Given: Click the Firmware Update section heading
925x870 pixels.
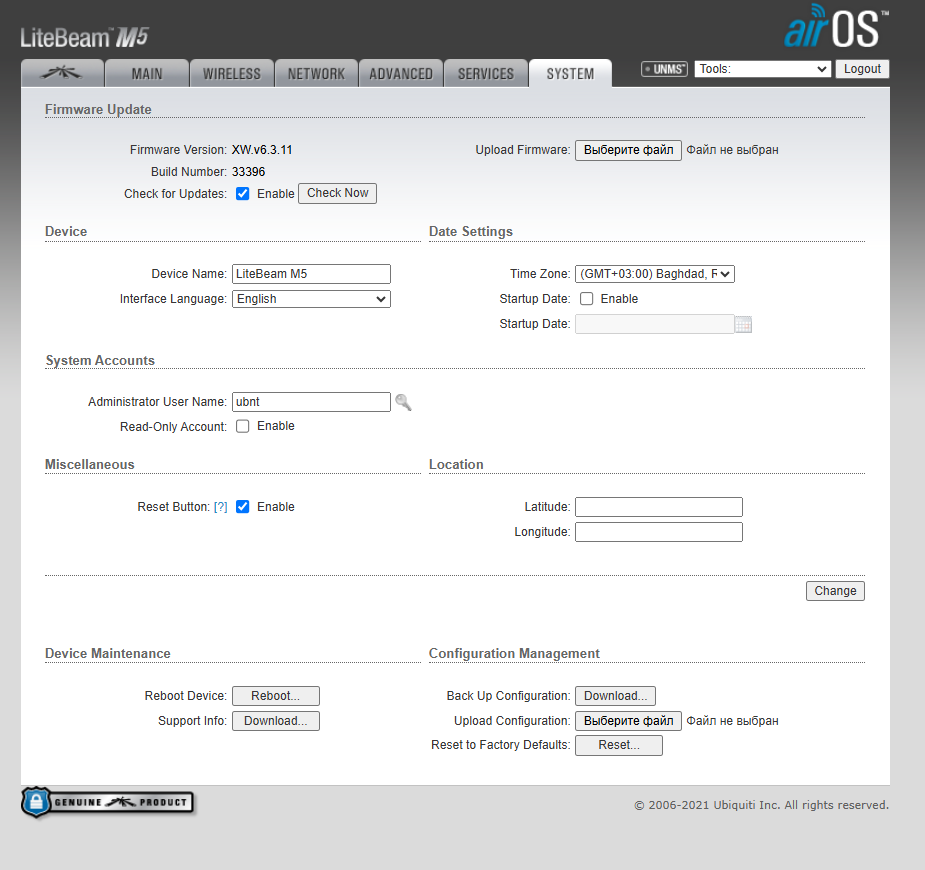Looking at the screenshot, I should (x=99, y=109).
